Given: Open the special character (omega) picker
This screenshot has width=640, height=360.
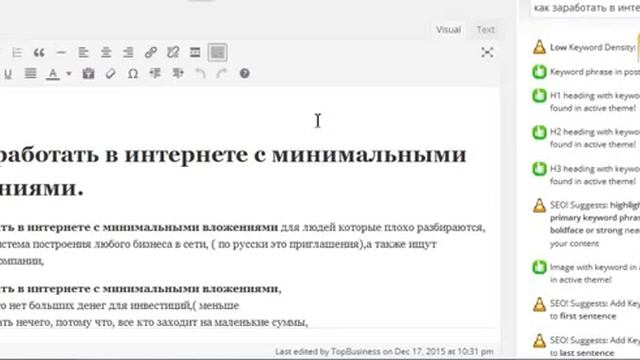Looking at the screenshot, I should [133, 73].
